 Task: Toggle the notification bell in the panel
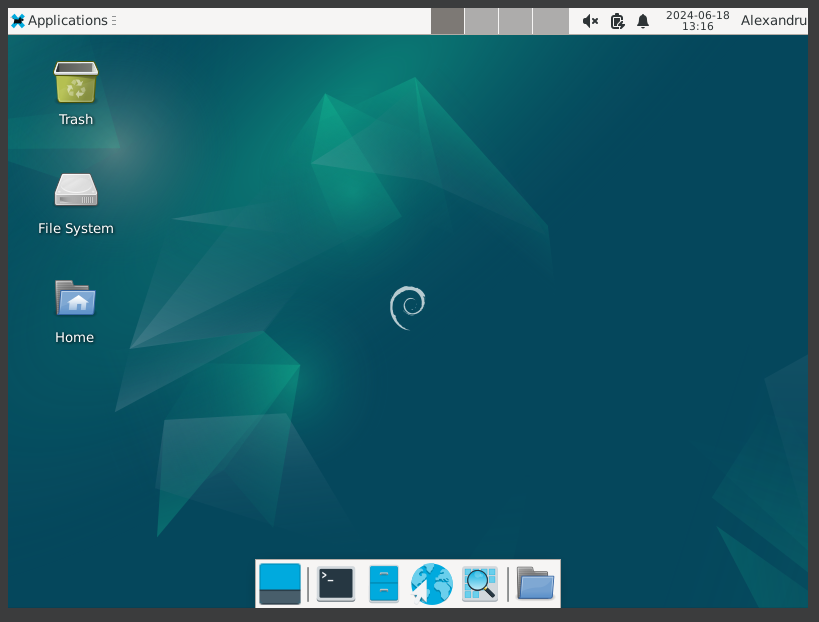pyautogui.click(x=642, y=20)
